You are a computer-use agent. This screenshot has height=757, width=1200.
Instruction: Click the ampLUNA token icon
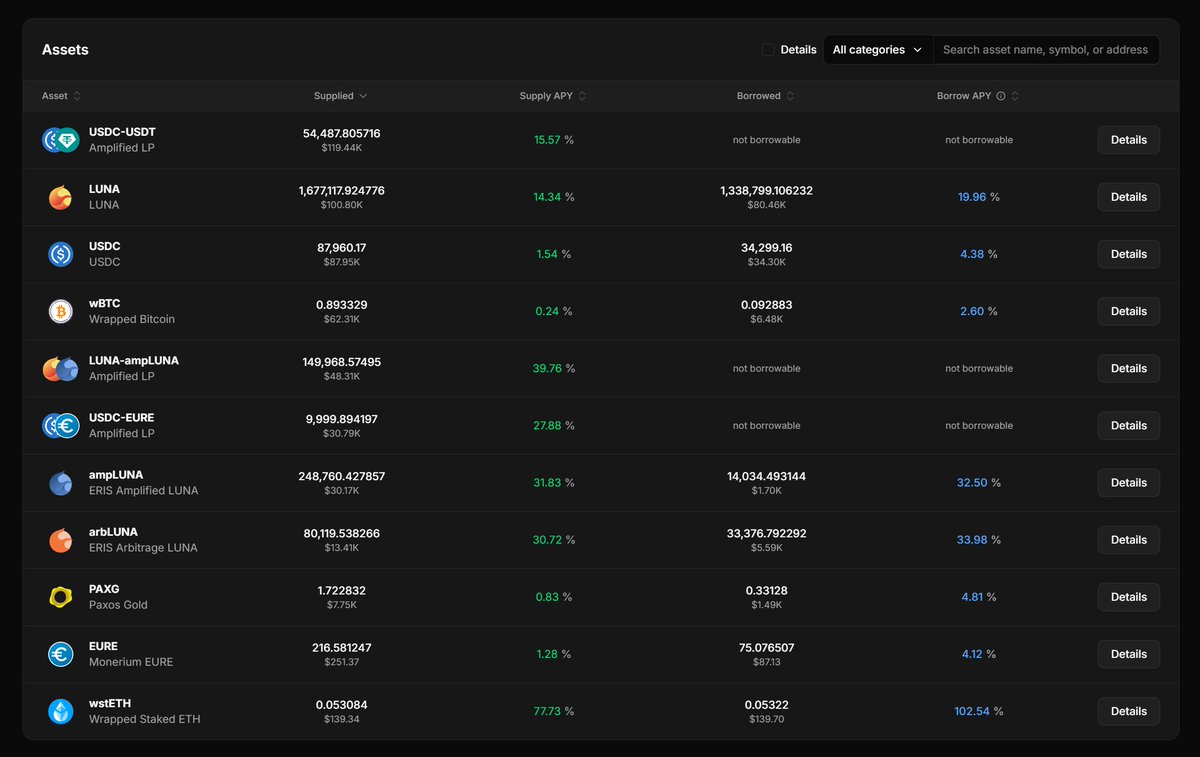point(60,483)
